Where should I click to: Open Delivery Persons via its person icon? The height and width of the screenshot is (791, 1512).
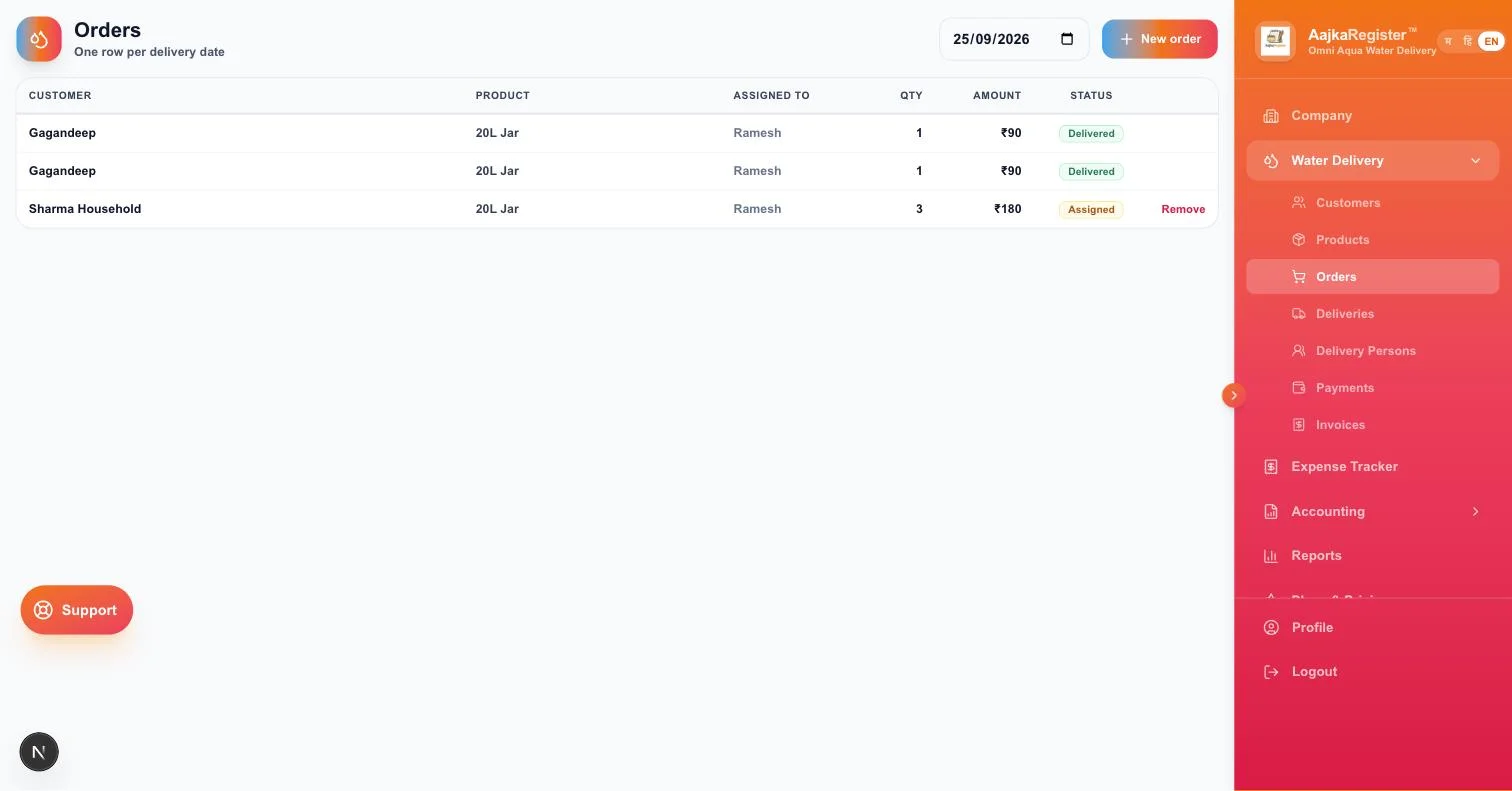click(1299, 351)
